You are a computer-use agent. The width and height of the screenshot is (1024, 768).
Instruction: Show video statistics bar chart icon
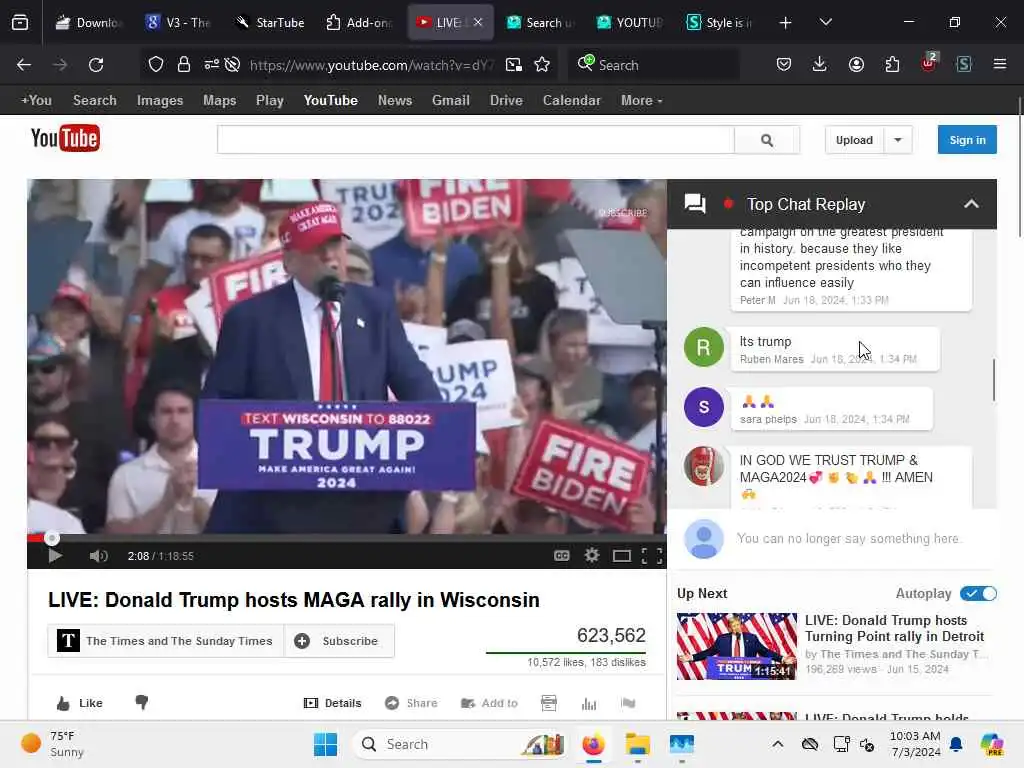589,703
